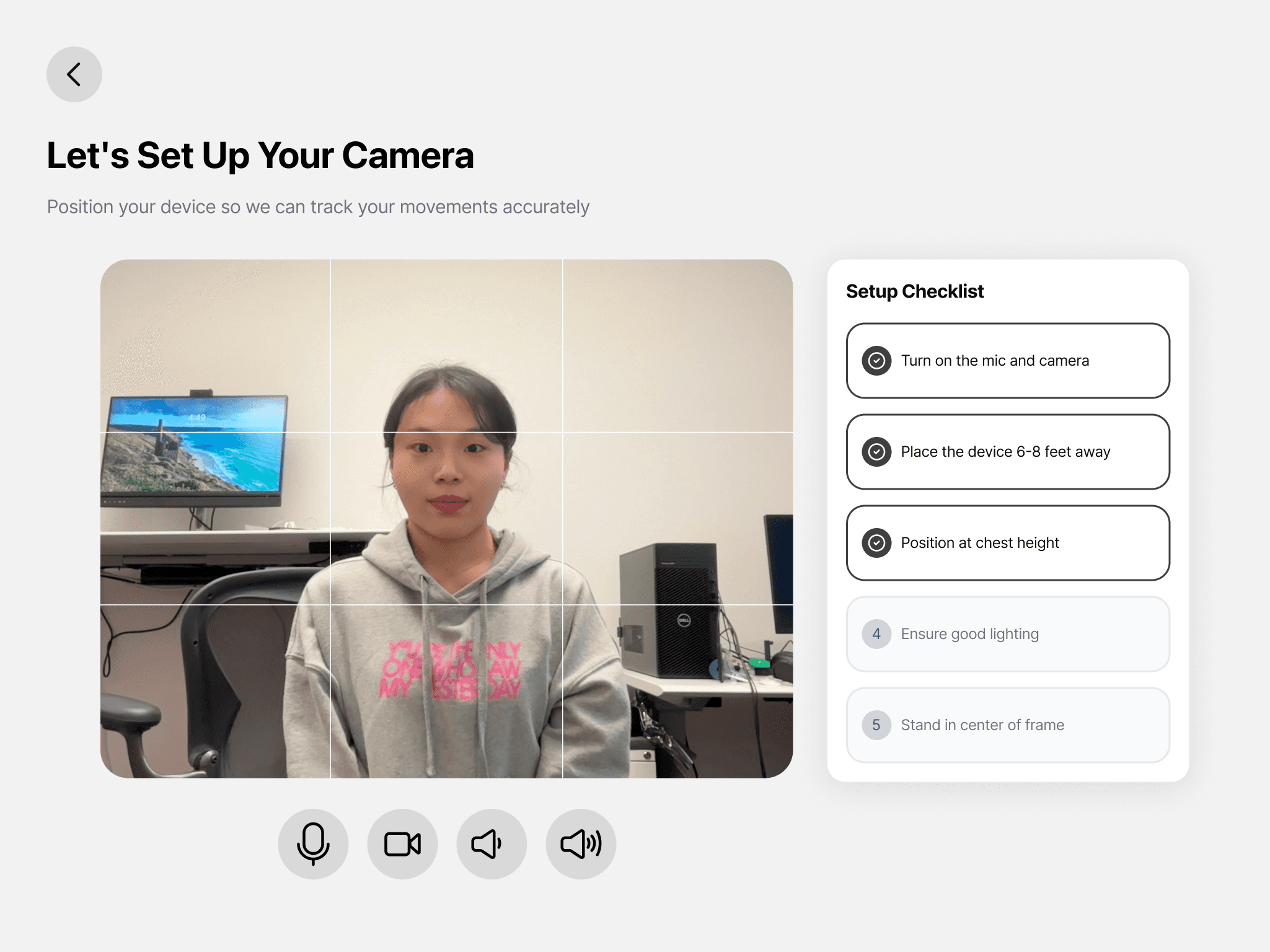The image size is (1270, 952).
Task: Click the person's face in camera preview
Action: tap(448, 459)
